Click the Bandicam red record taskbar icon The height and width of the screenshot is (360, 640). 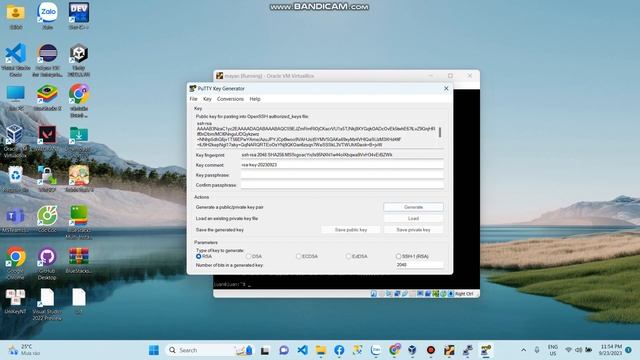pos(431,350)
